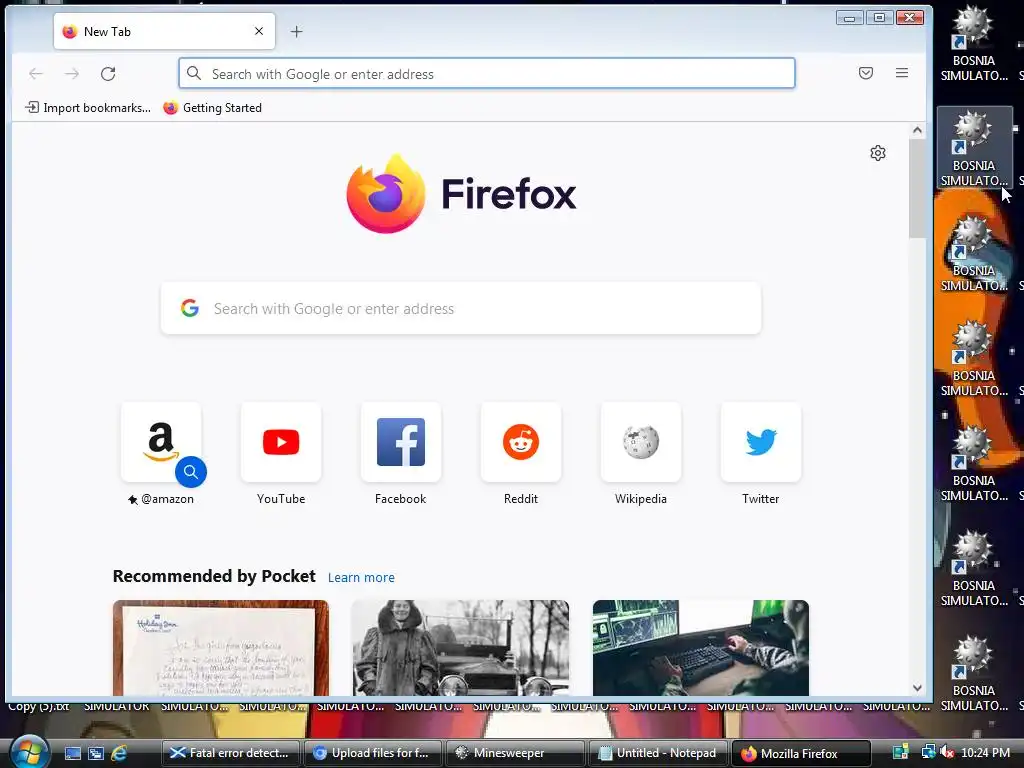Click the vertical scrollbar thumb
1024x768 pixels.
(917, 188)
